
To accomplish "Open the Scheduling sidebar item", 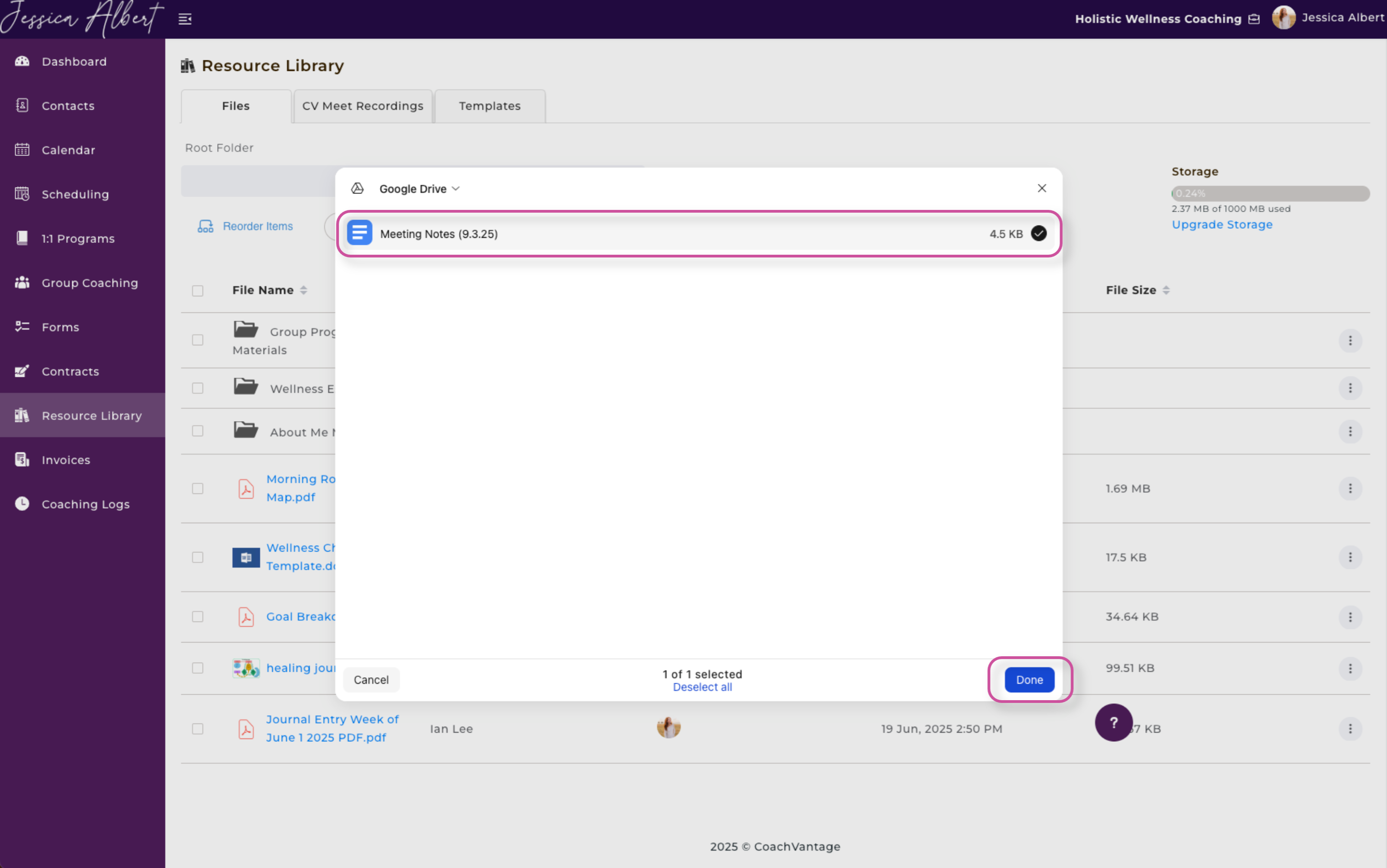I will (x=75, y=194).
